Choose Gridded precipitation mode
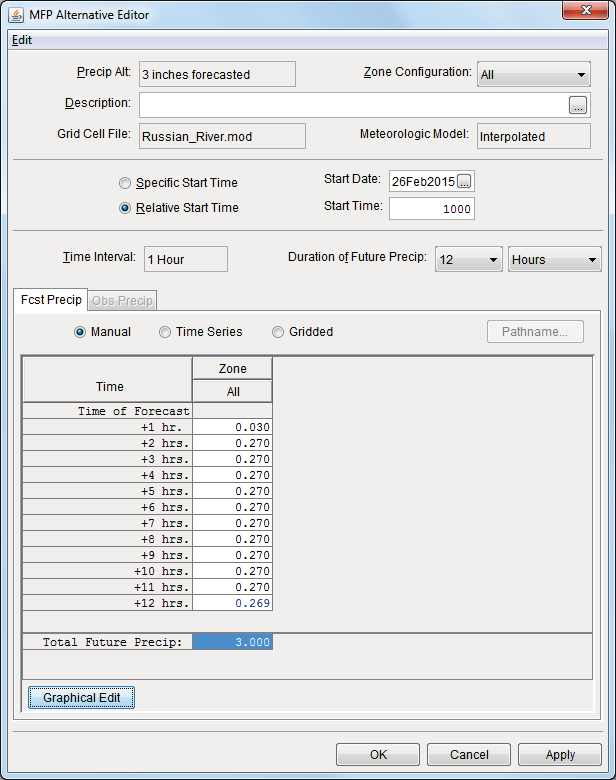Image resolution: width=616 pixels, height=780 pixels. click(x=278, y=332)
